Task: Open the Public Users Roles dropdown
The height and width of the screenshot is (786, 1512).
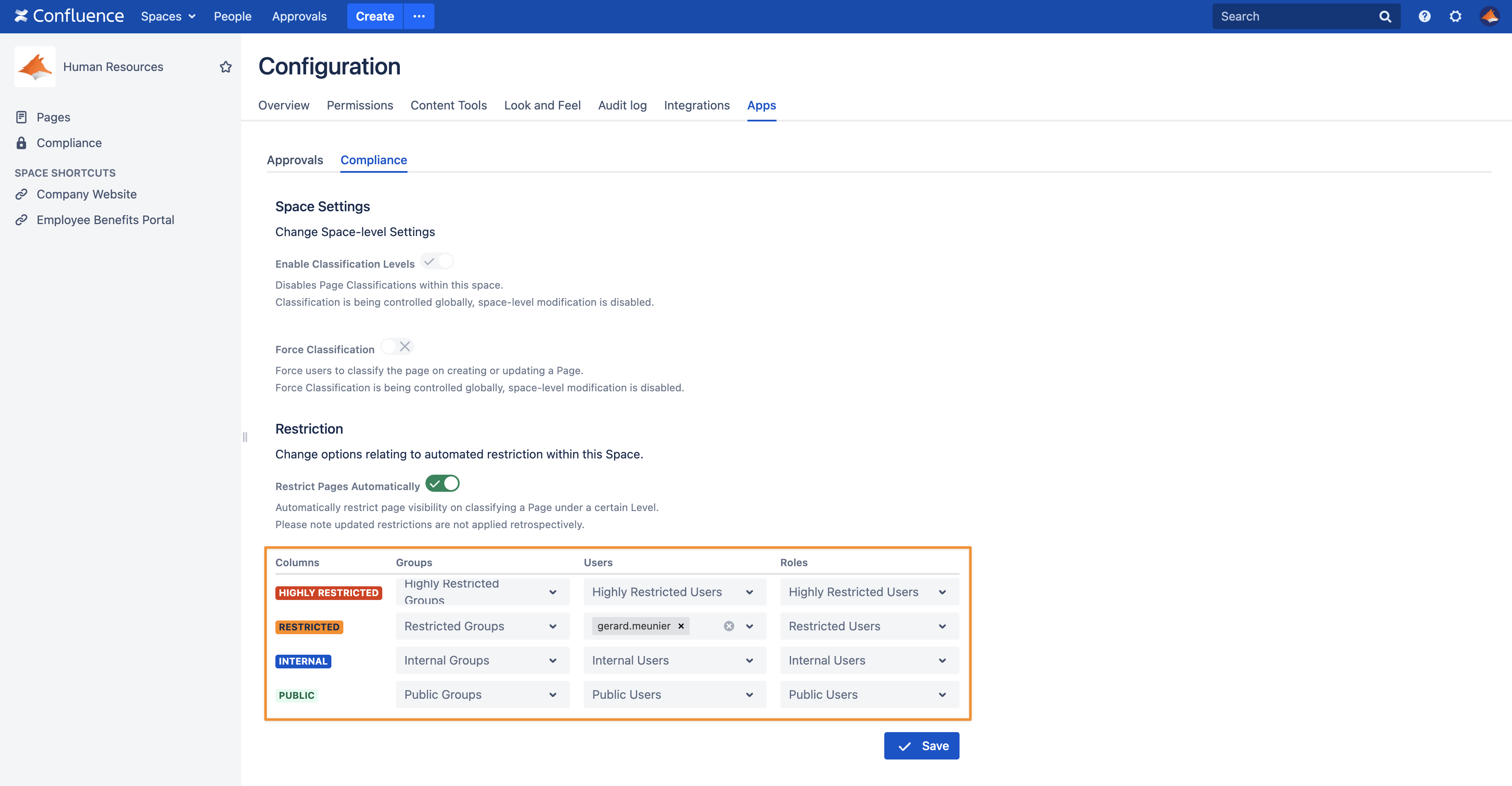Action: tap(869, 694)
